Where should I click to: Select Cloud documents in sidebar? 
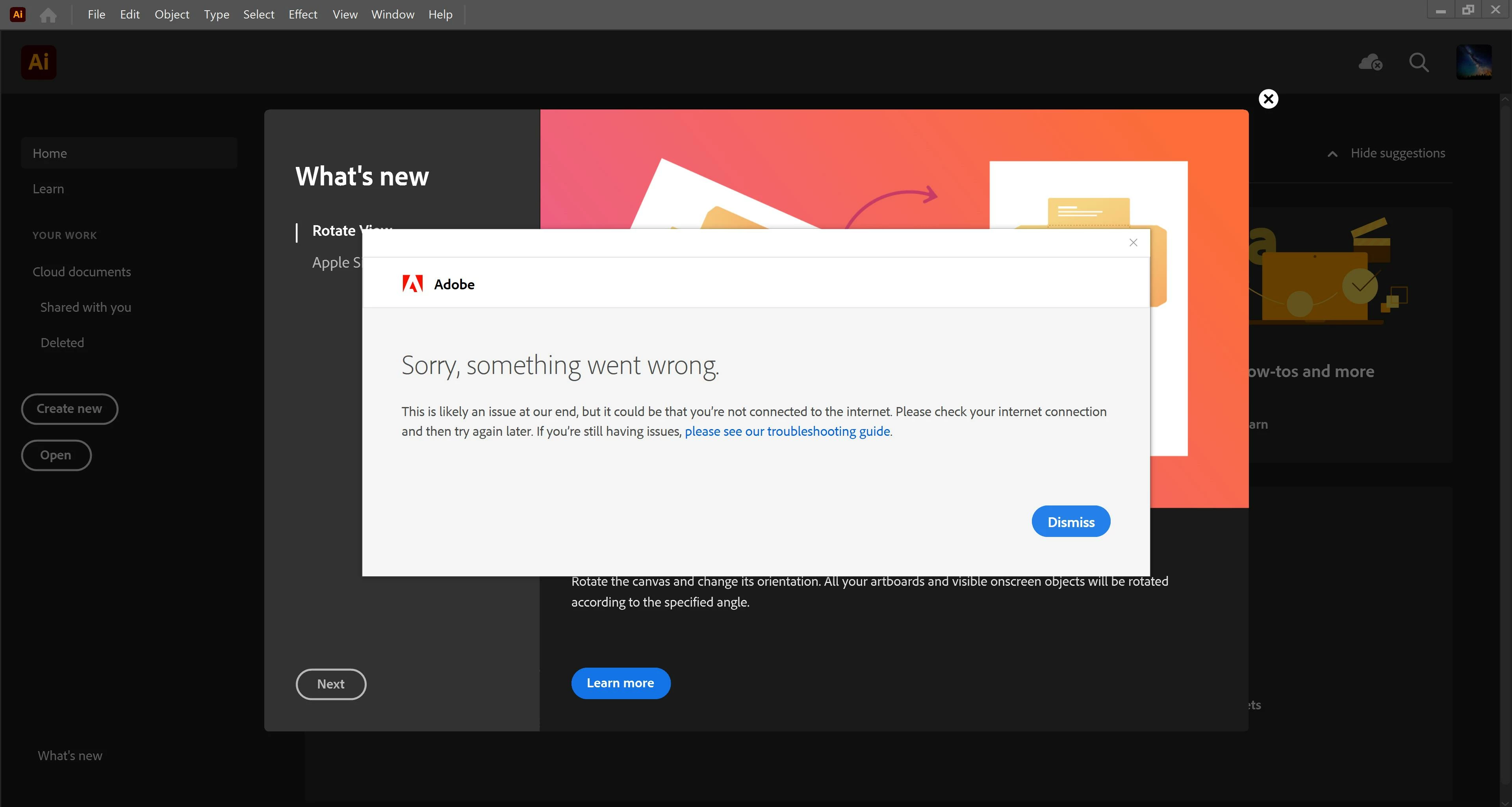pos(82,272)
